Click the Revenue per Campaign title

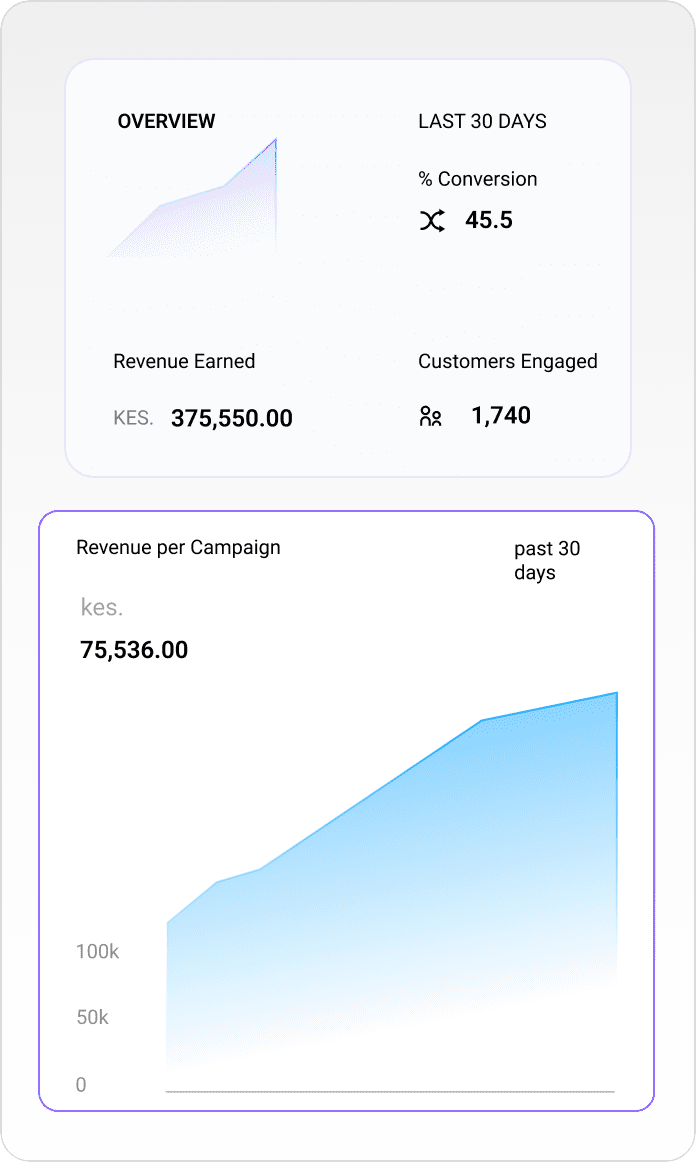pos(178,547)
